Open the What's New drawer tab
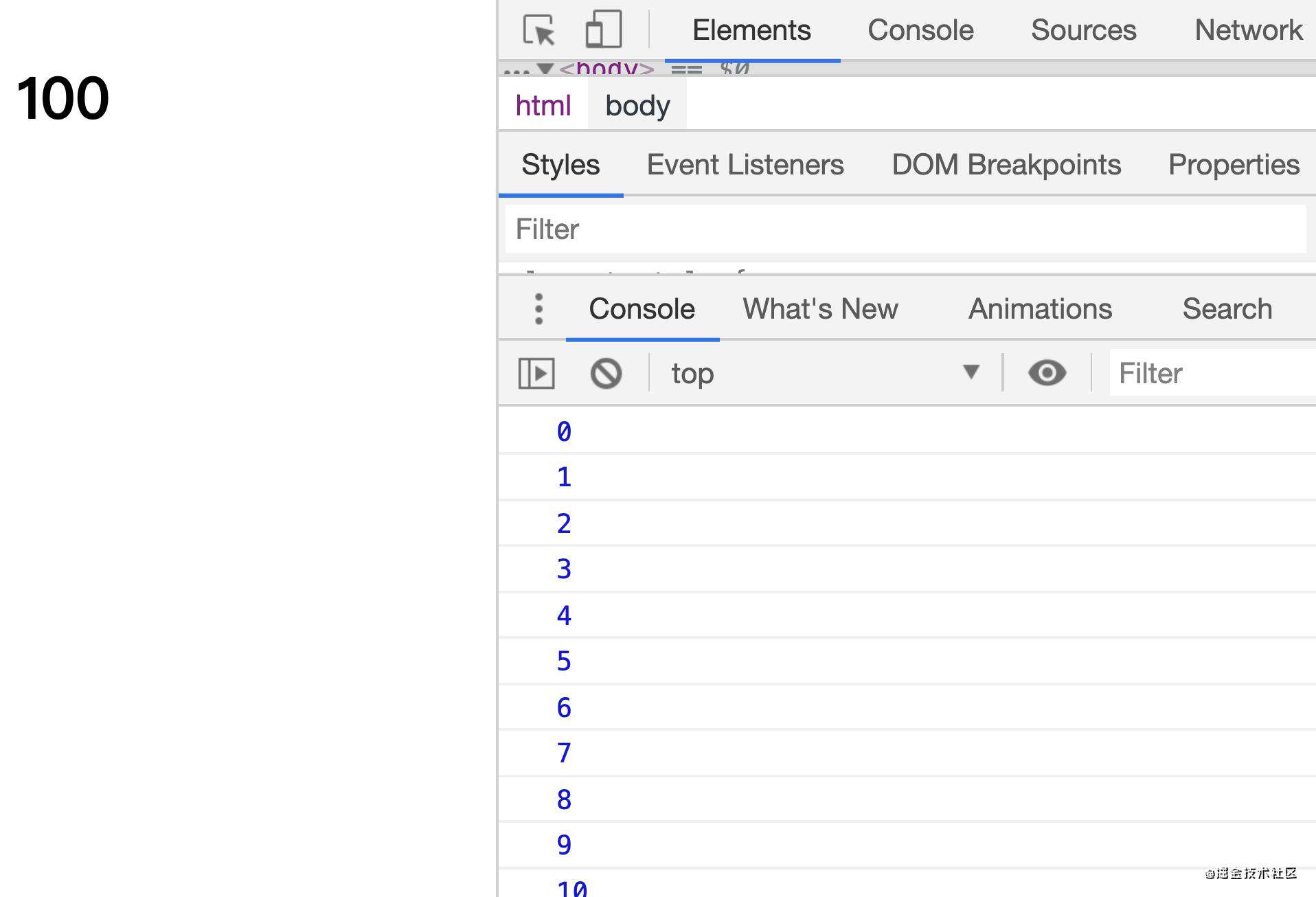Viewport: 1316px width, 897px height. click(x=820, y=309)
